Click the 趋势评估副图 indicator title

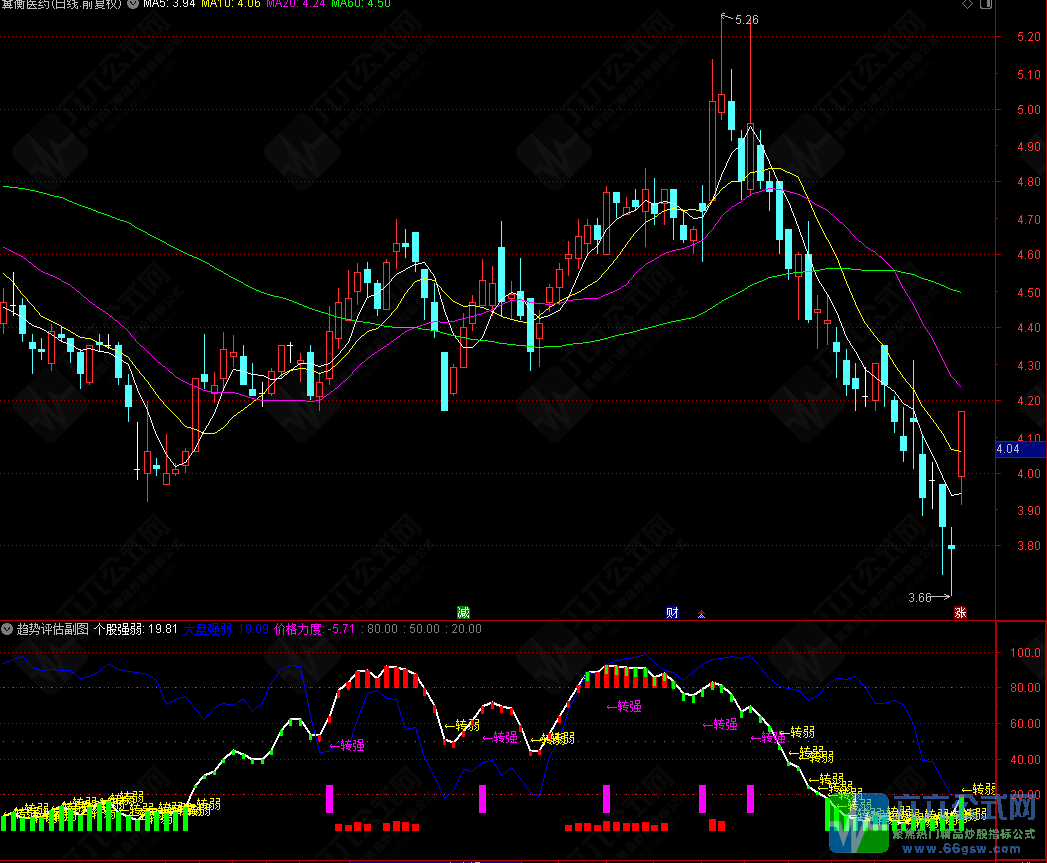click(53, 629)
